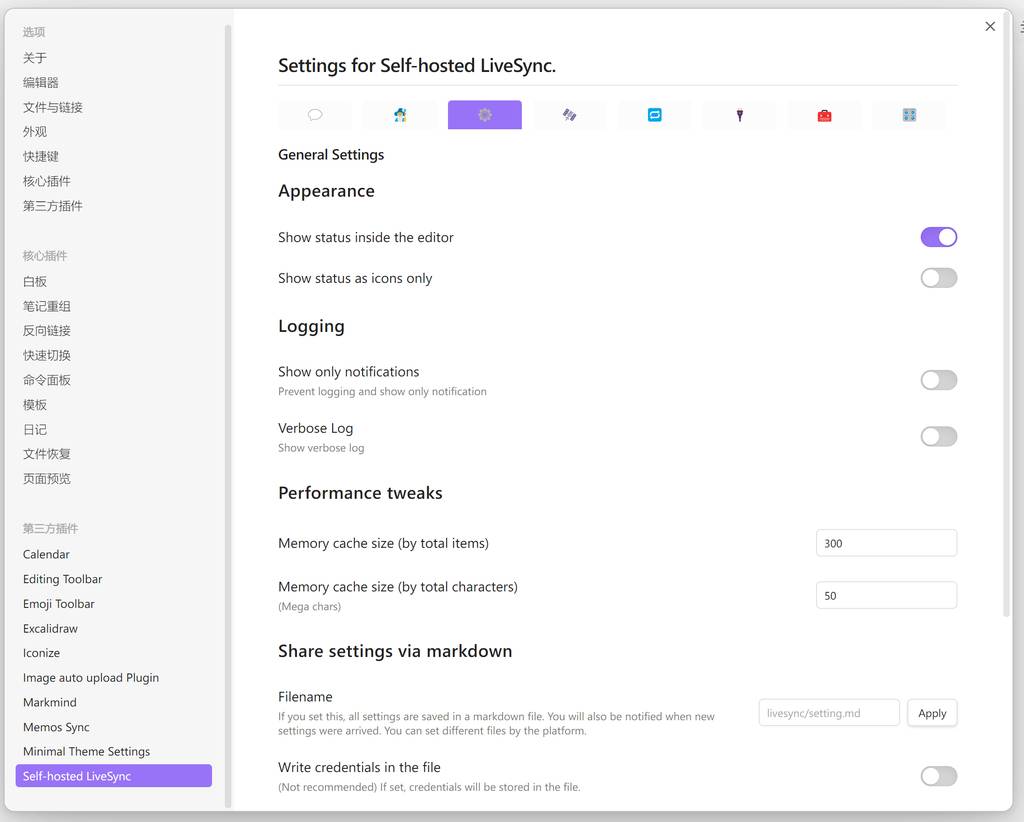Screen dimensions: 1024x822
Task: Click the Apply button for Filename
Action: click(932, 713)
